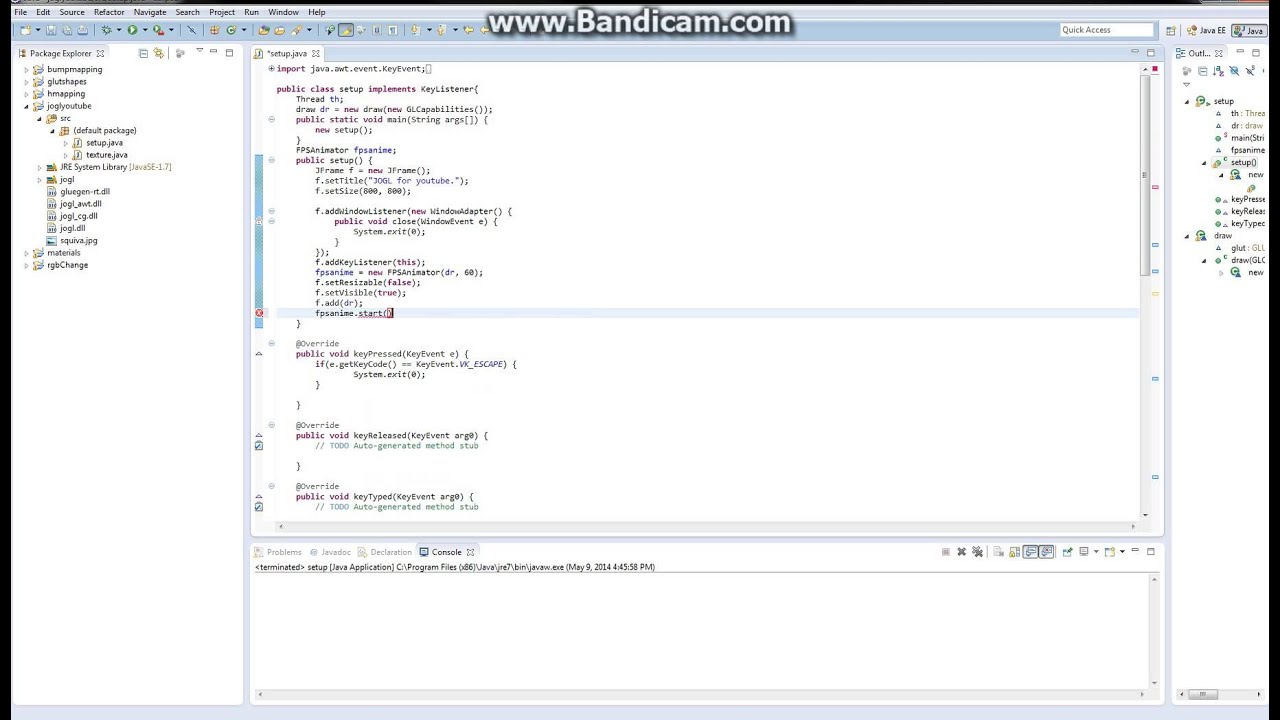This screenshot has width=1280, height=720.
Task: Close the Package Explorer view tab
Action: pyautogui.click(x=100, y=53)
